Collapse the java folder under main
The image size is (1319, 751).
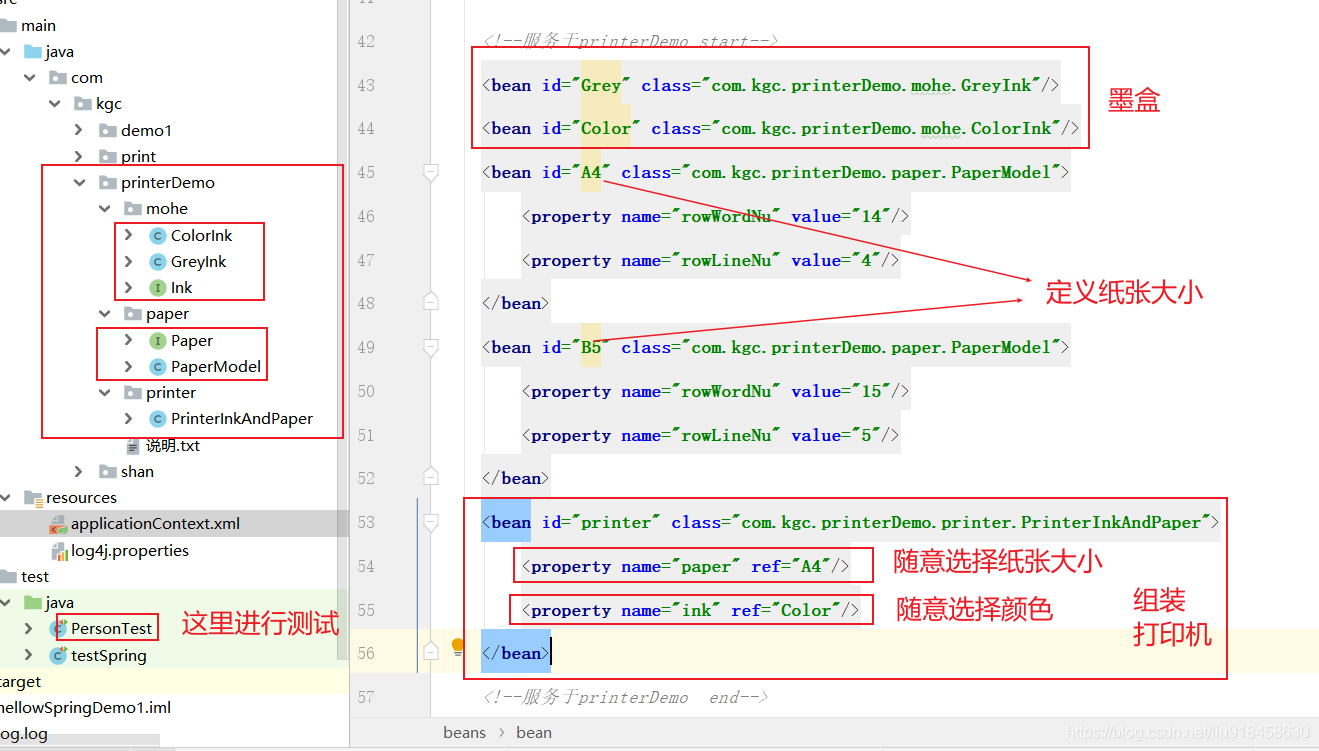point(7,52)
